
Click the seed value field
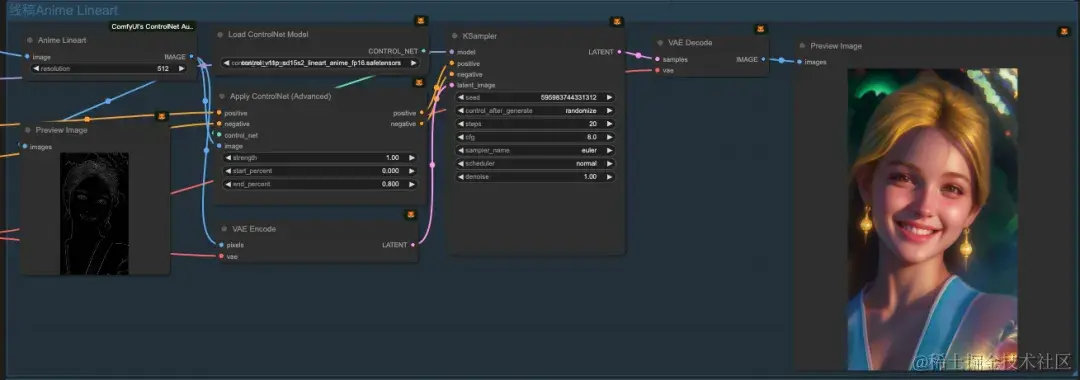pyautogui.click(x=535, y=98)
